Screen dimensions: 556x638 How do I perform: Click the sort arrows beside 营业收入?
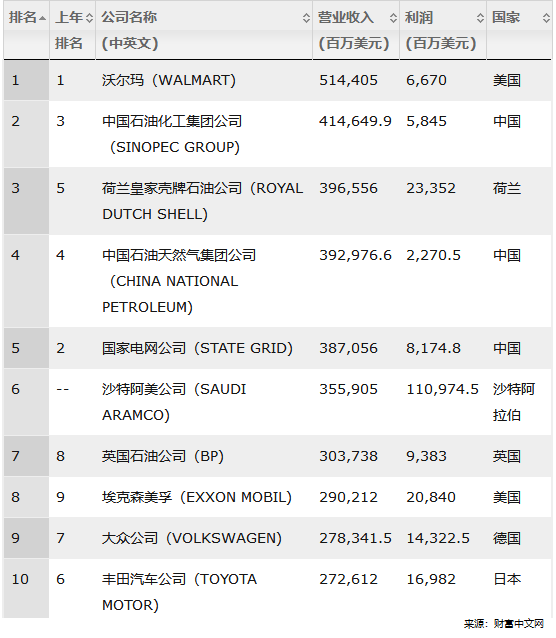[393, 18]
